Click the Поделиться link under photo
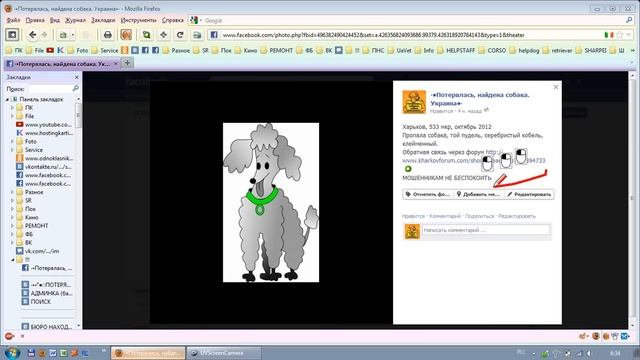The width and height of the screenshot is (640, 360). click(480, 216)
